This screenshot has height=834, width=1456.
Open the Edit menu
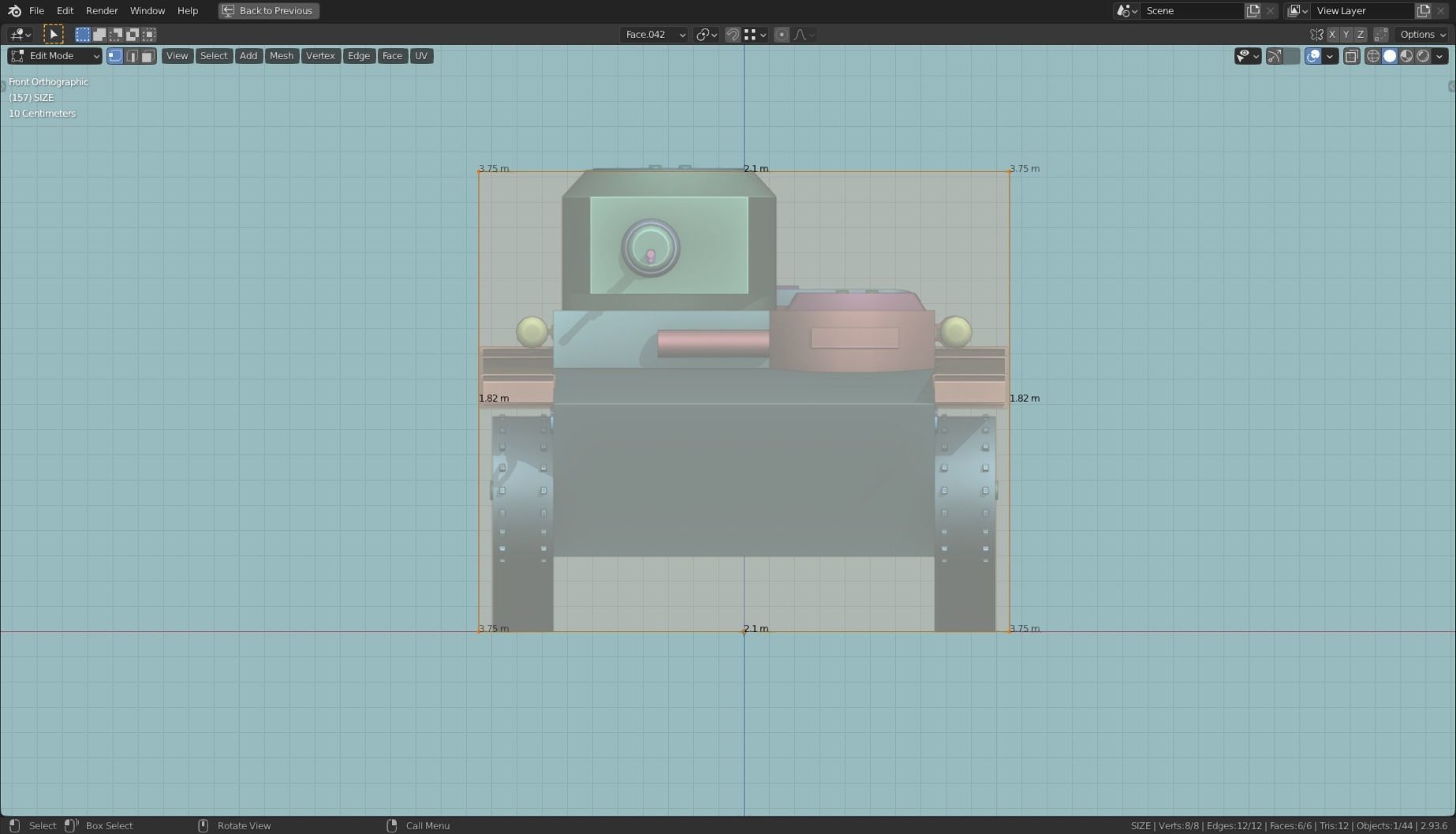pos(65,10)
